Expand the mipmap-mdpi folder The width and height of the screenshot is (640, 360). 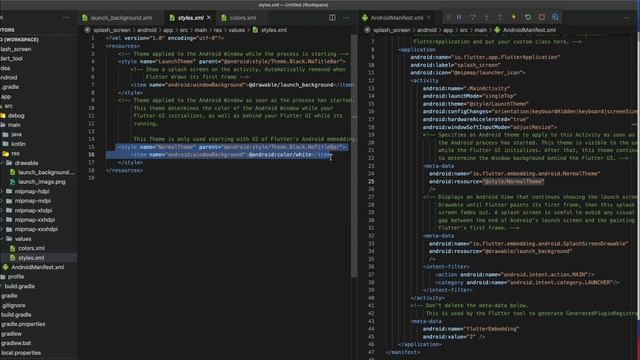click(x=33, y=201)
